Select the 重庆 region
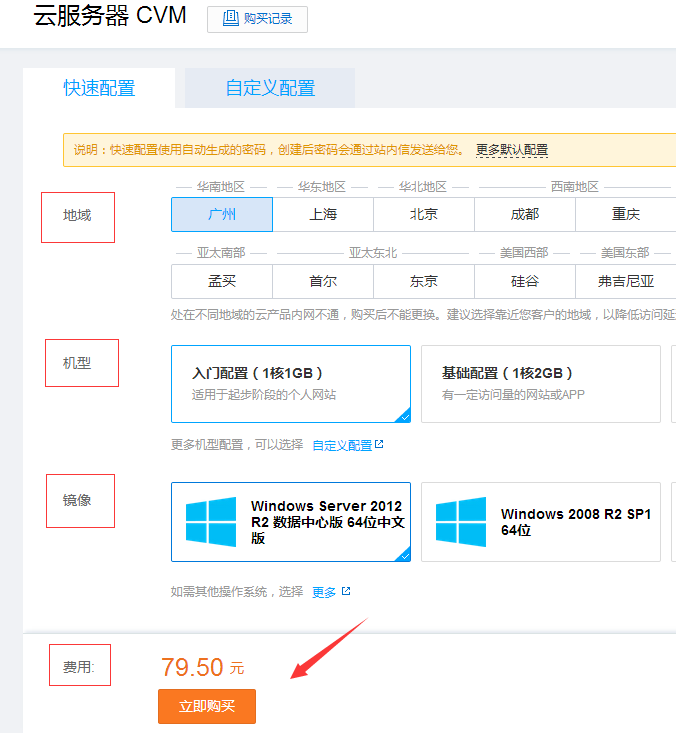The width and height of the screenshot is (676, 733). click(x=626, y=215)
